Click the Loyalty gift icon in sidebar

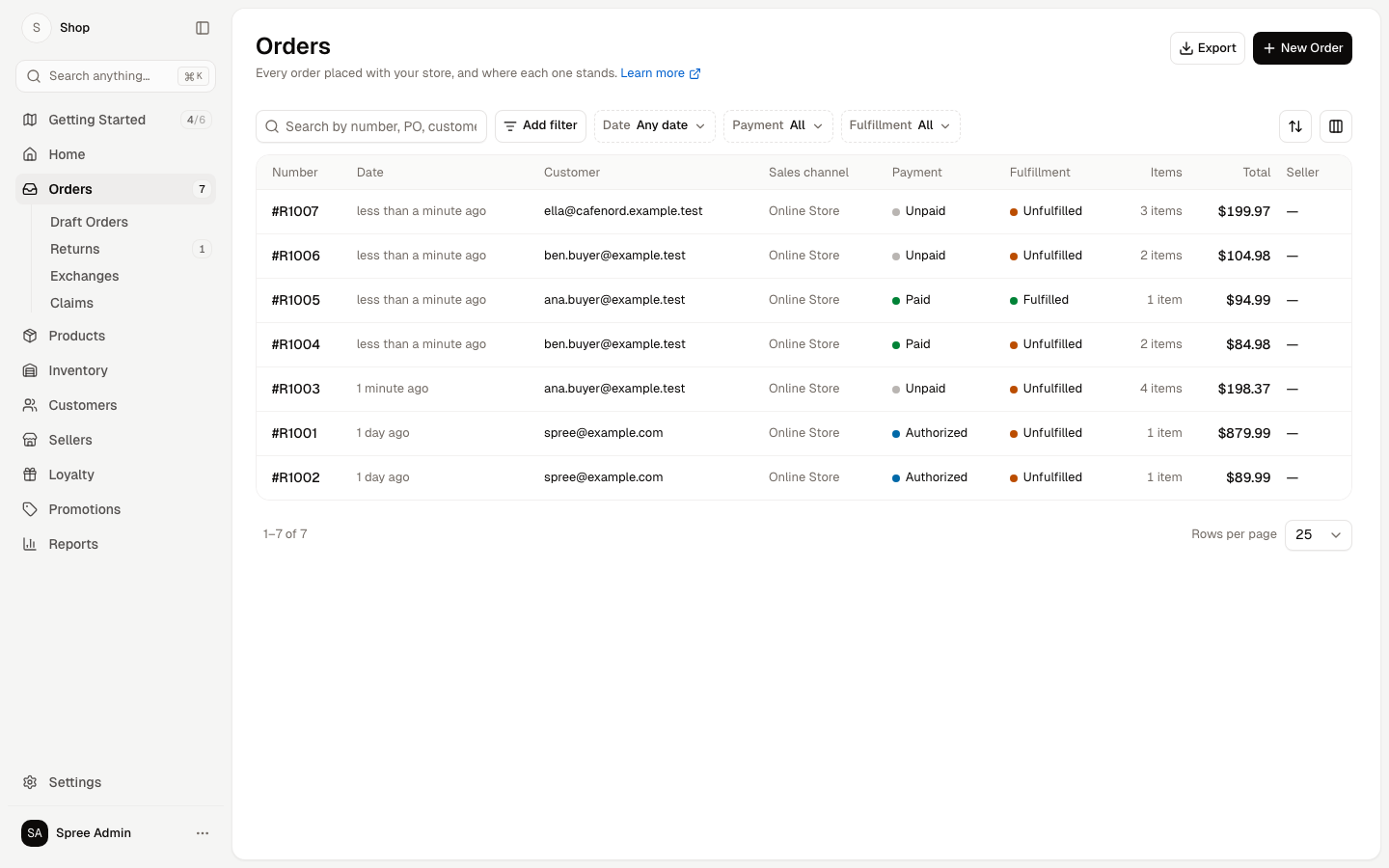click(30, 475)
